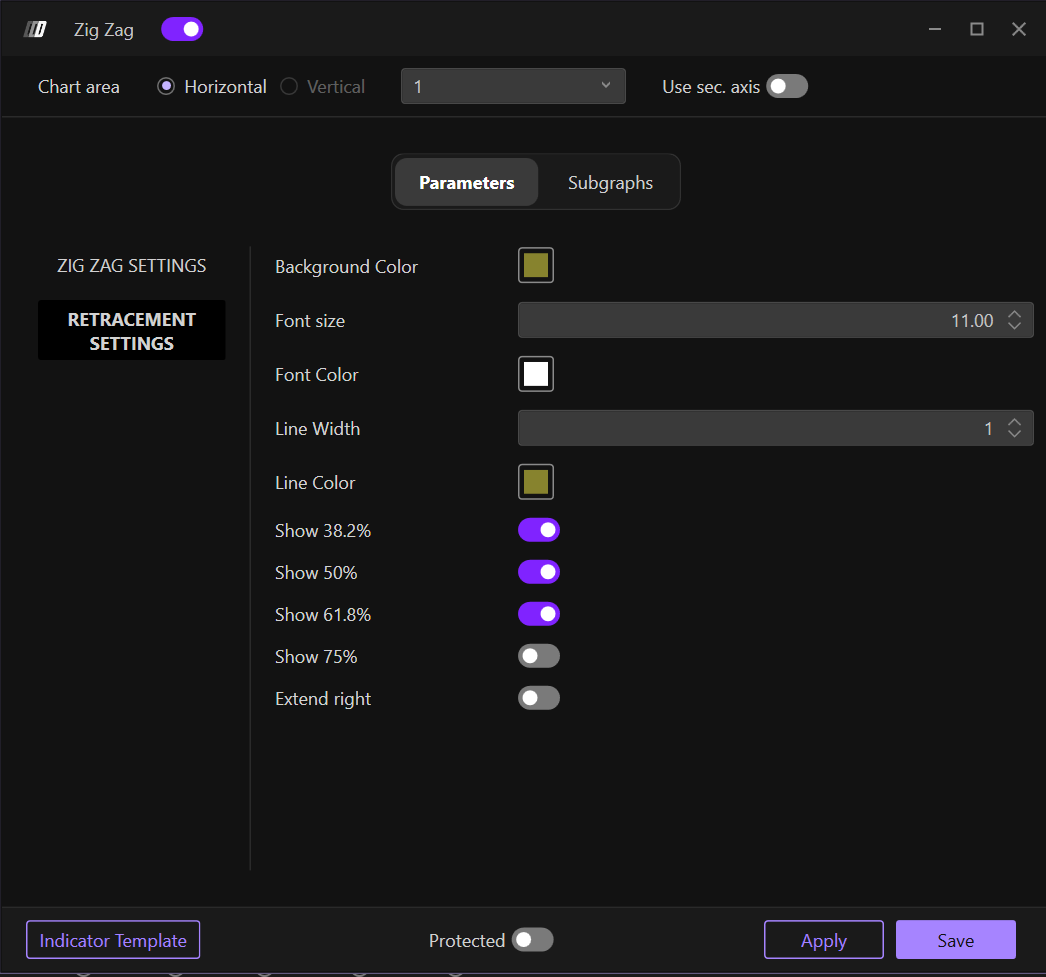Toggle the Protected switch
The width and height of the screenshot is (1046, 977).
click(532, 940)
